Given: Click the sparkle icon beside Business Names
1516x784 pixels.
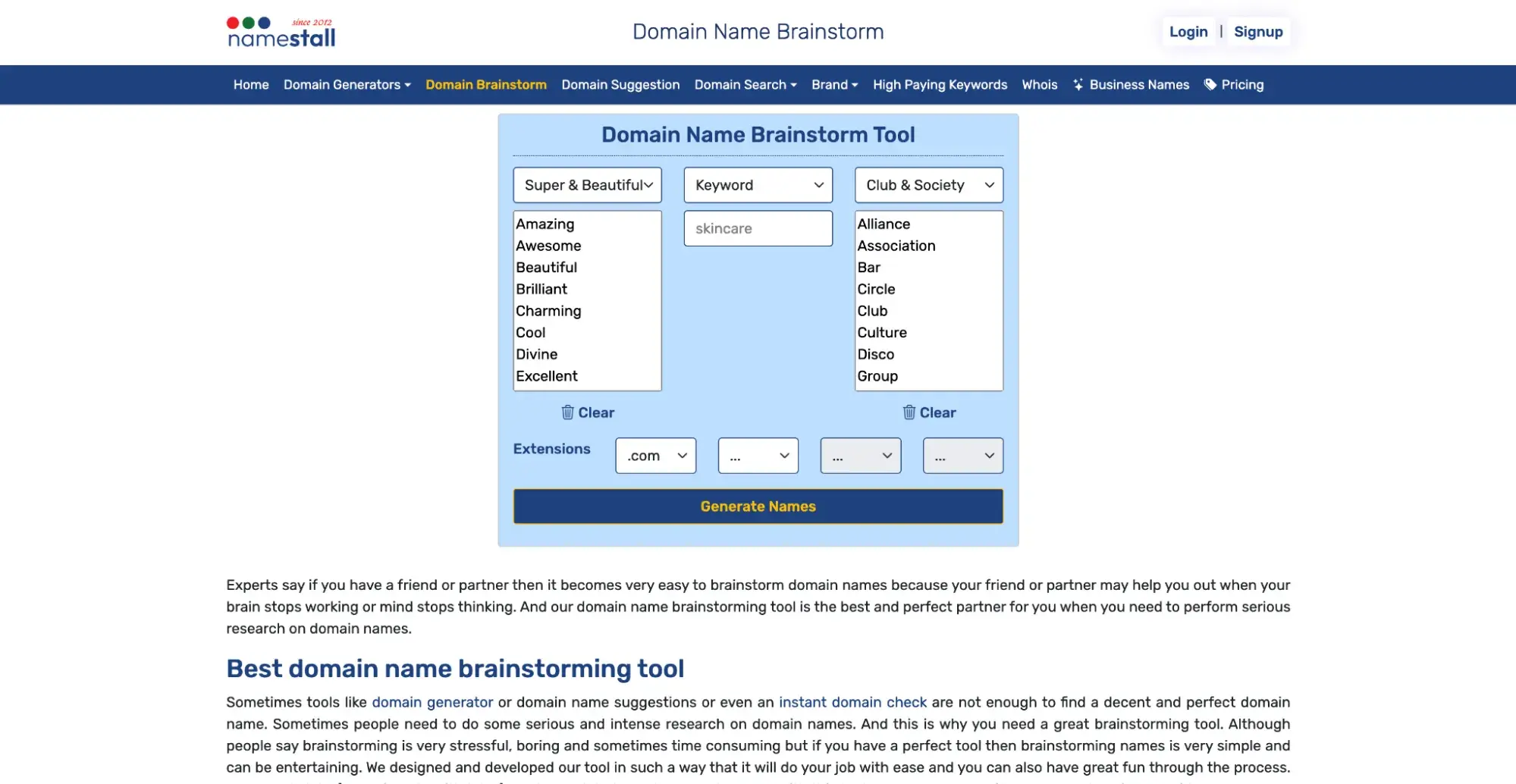Looking at the screenshot, I should coord(1078,85).
